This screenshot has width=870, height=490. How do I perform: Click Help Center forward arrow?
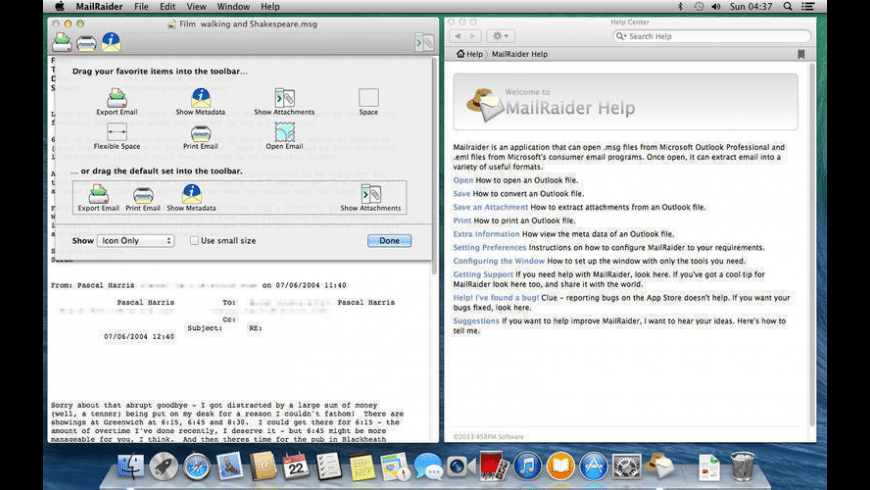473,36
